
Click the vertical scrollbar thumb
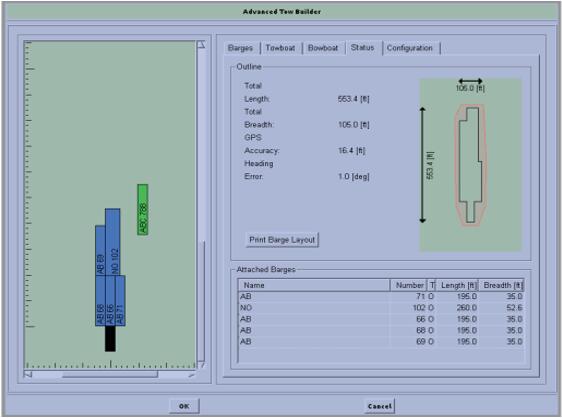pyautogui.click(x=202, y=301)
